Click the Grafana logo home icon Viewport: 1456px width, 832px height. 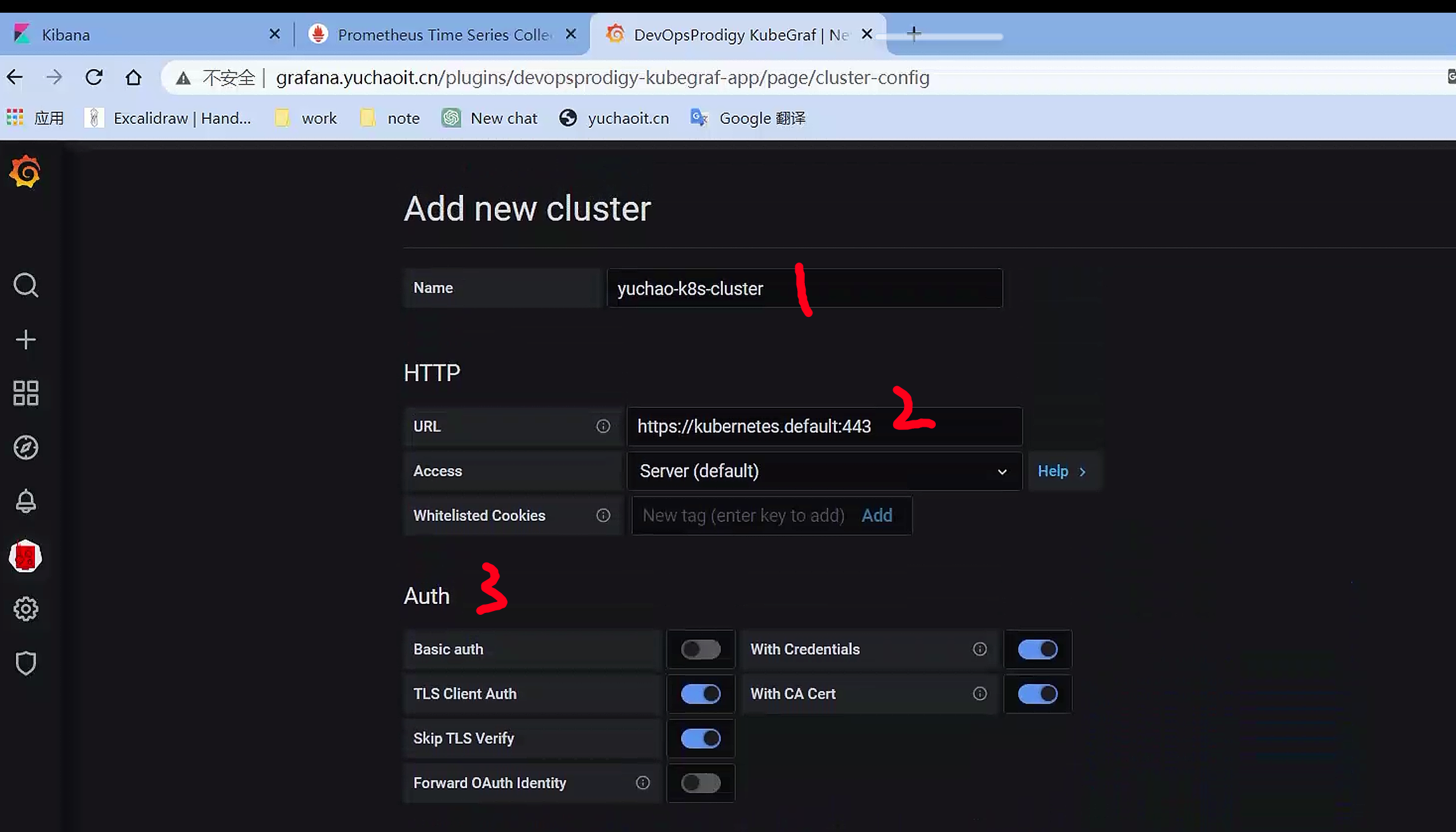click(x=25, y=171)
